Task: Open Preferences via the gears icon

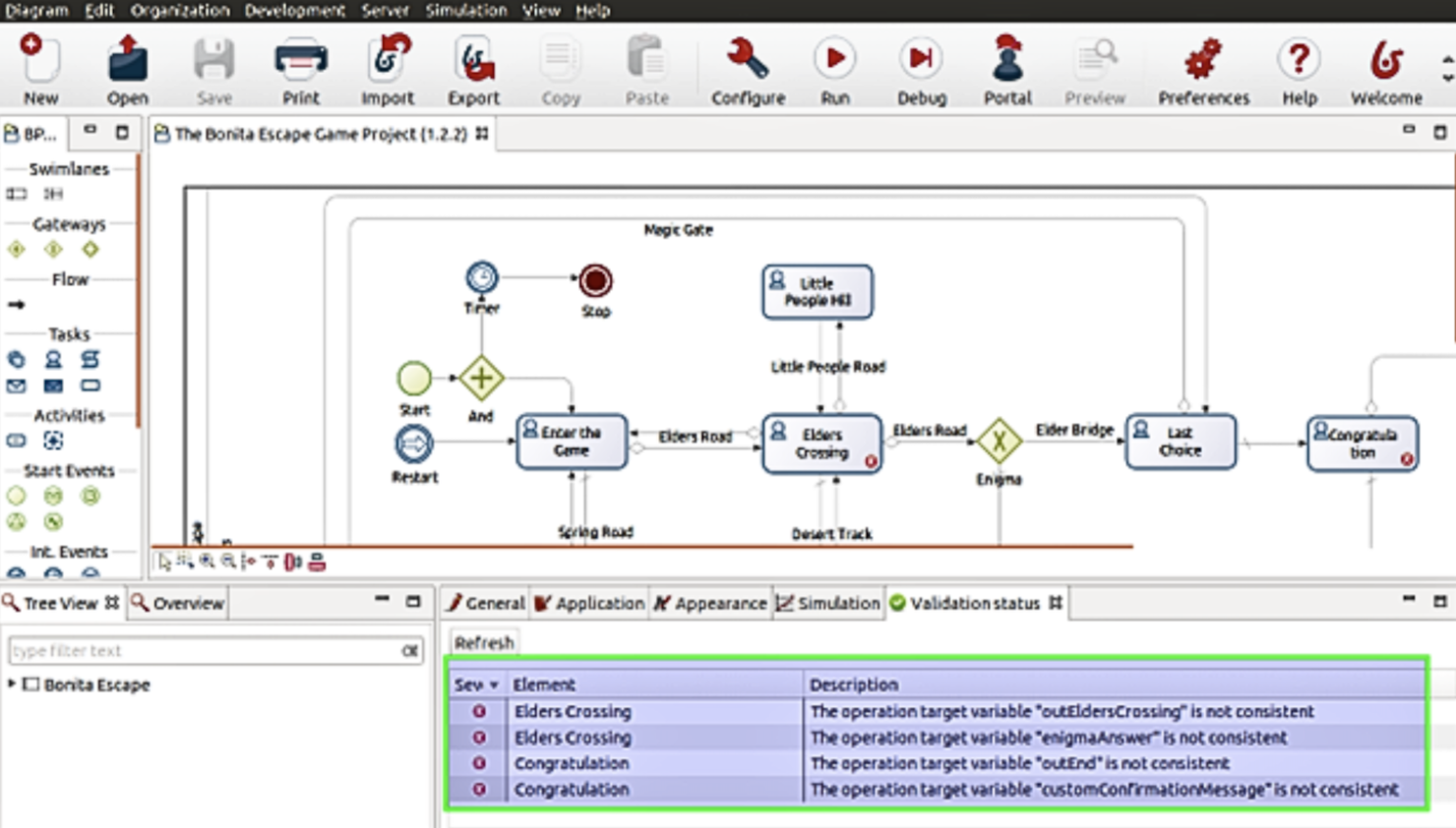Action: tap(1203, 60)
